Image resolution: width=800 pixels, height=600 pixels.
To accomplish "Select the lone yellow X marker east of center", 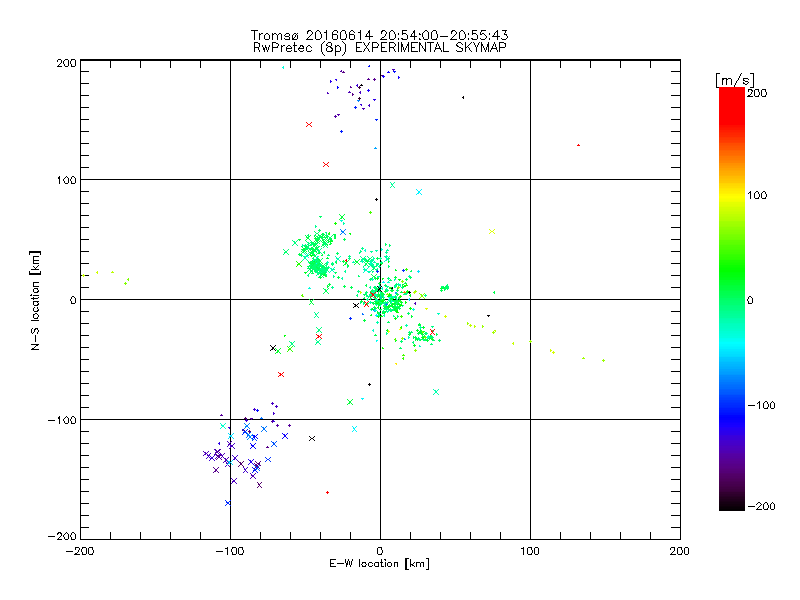I will point(492,232).
